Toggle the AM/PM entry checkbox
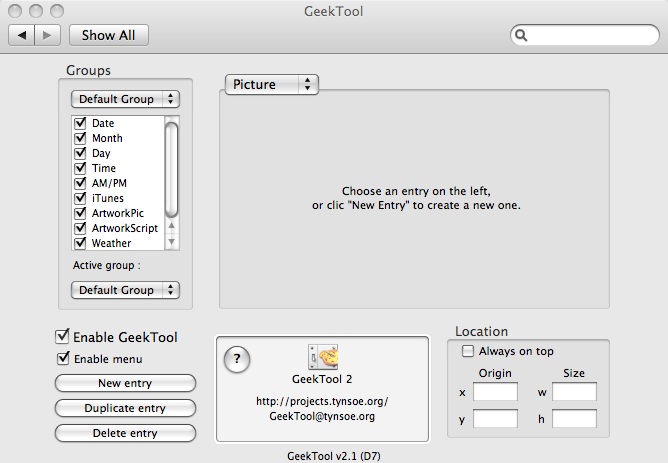 (80, 183)
